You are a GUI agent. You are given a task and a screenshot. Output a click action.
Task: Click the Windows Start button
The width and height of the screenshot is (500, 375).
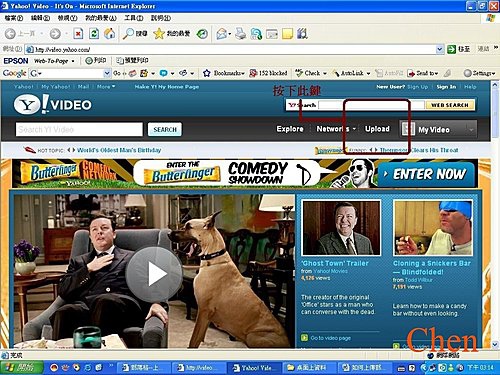coord(22,367)
